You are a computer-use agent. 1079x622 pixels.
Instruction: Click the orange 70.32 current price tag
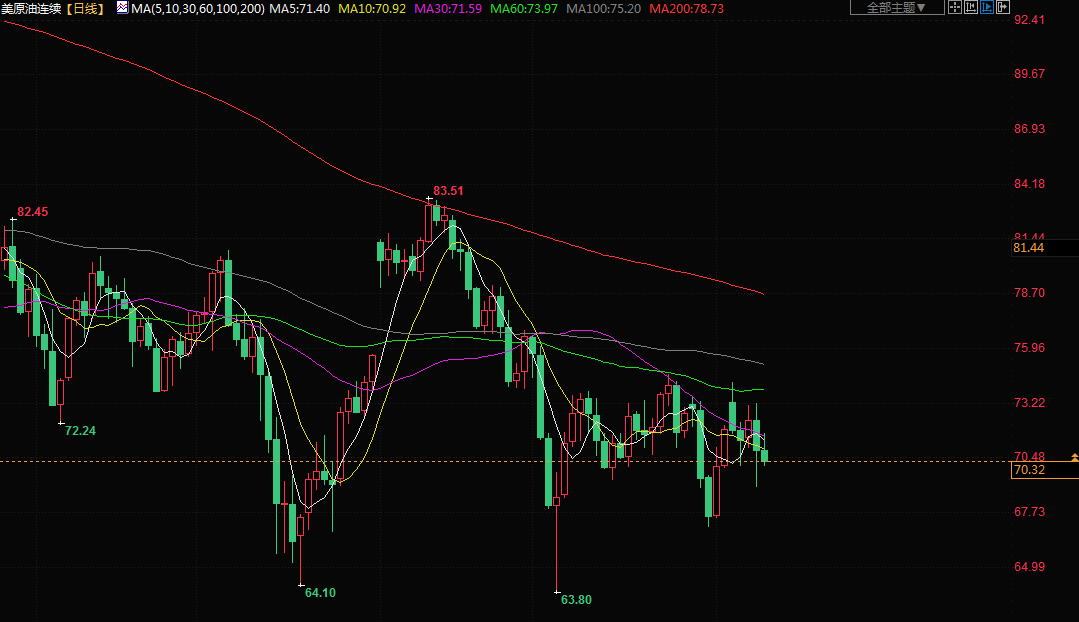point(1029,470)
